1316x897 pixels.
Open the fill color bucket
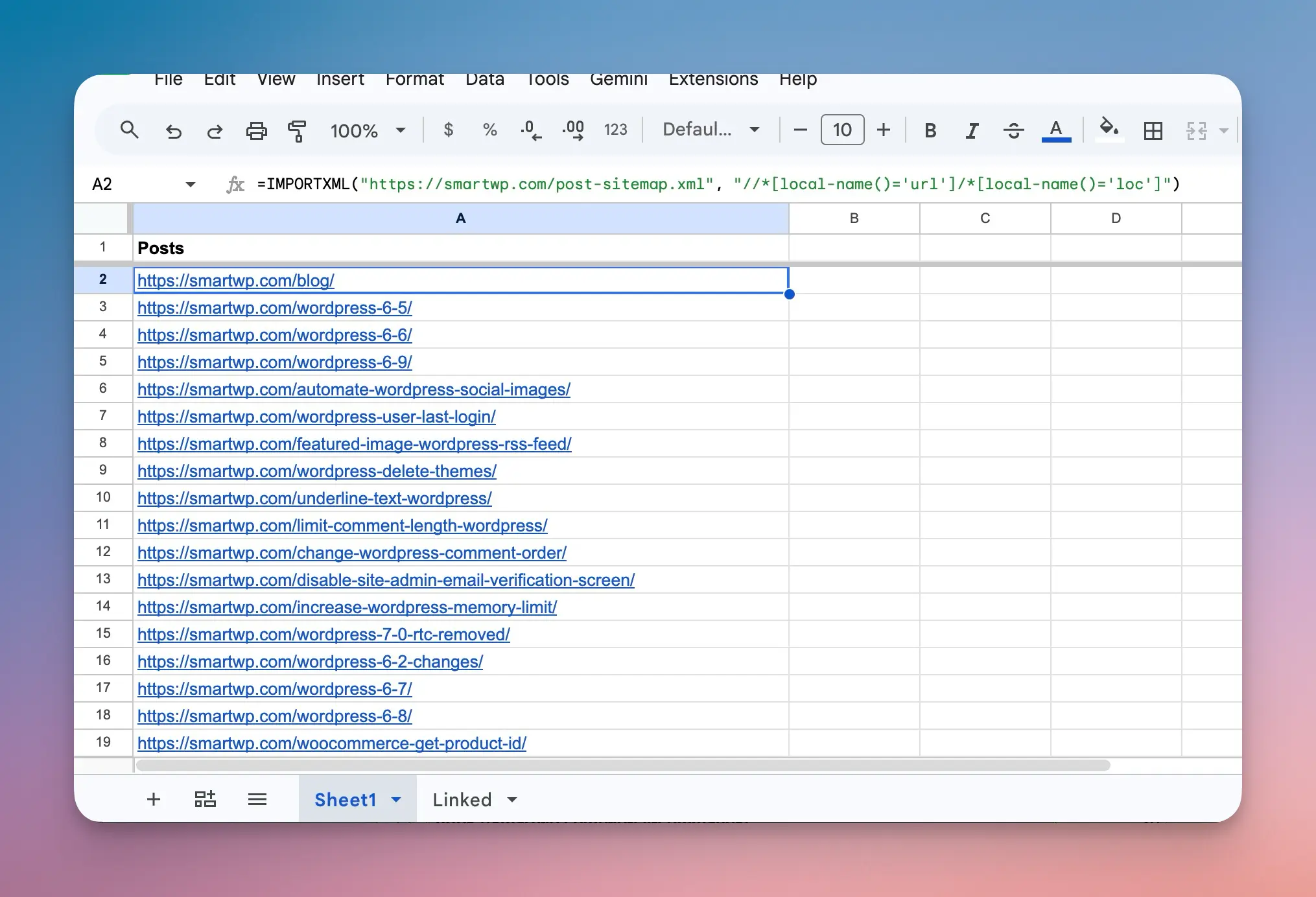point(1109,129)
